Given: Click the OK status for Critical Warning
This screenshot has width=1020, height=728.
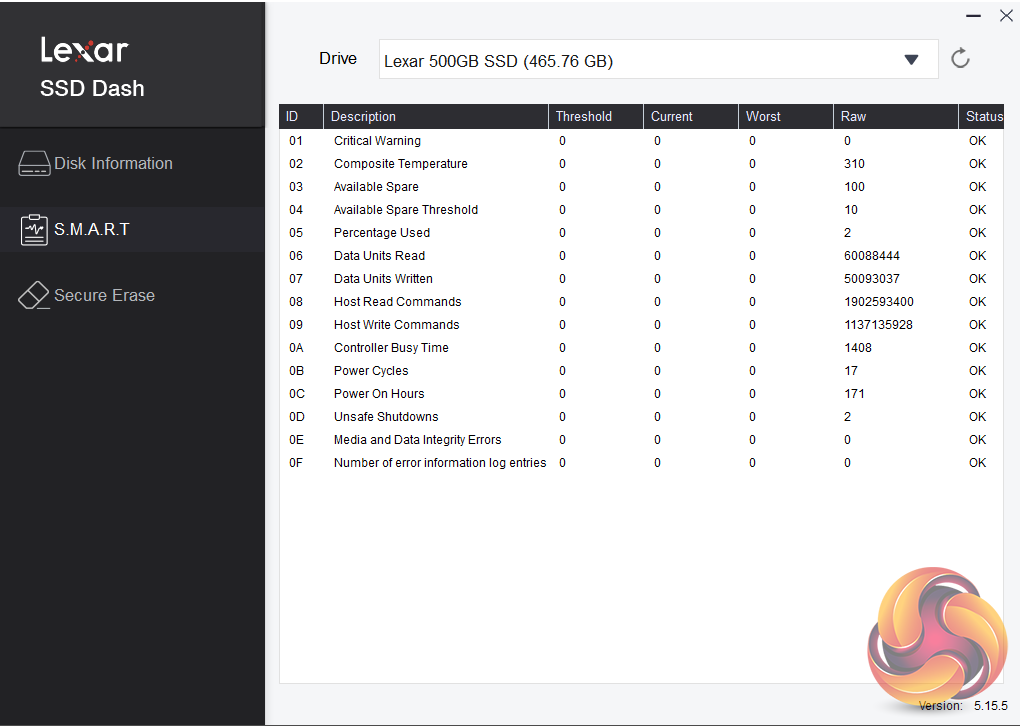Looking at the screenshot, I should point(977,141).
